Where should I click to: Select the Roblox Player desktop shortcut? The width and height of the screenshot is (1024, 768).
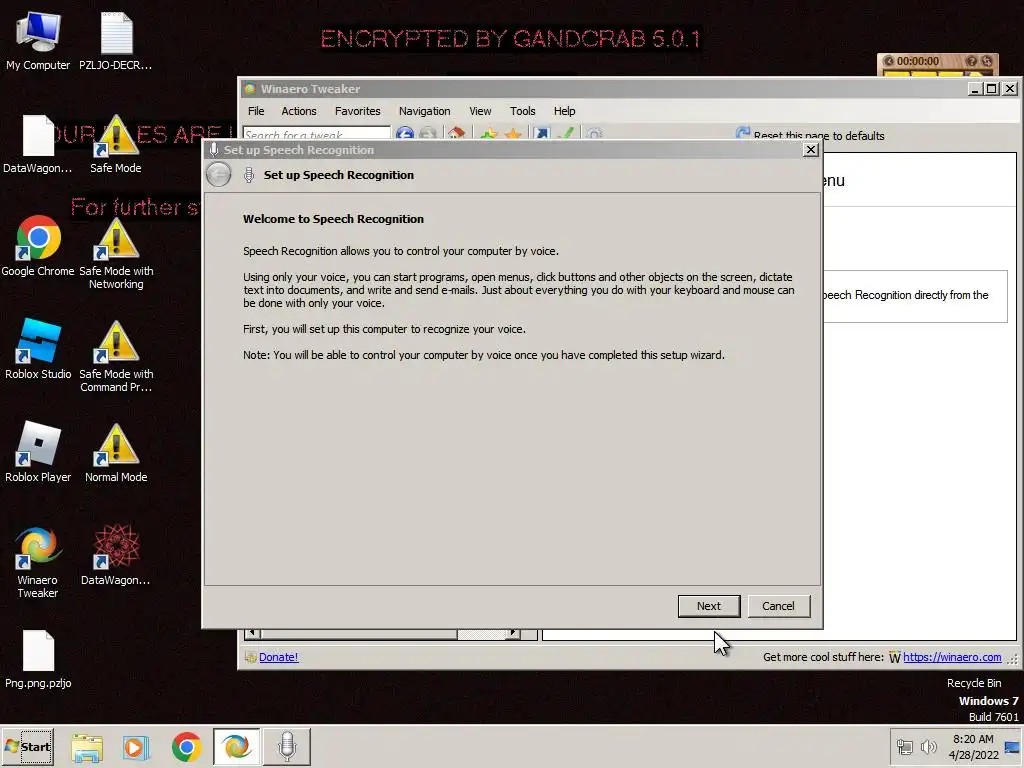[38, 452]
